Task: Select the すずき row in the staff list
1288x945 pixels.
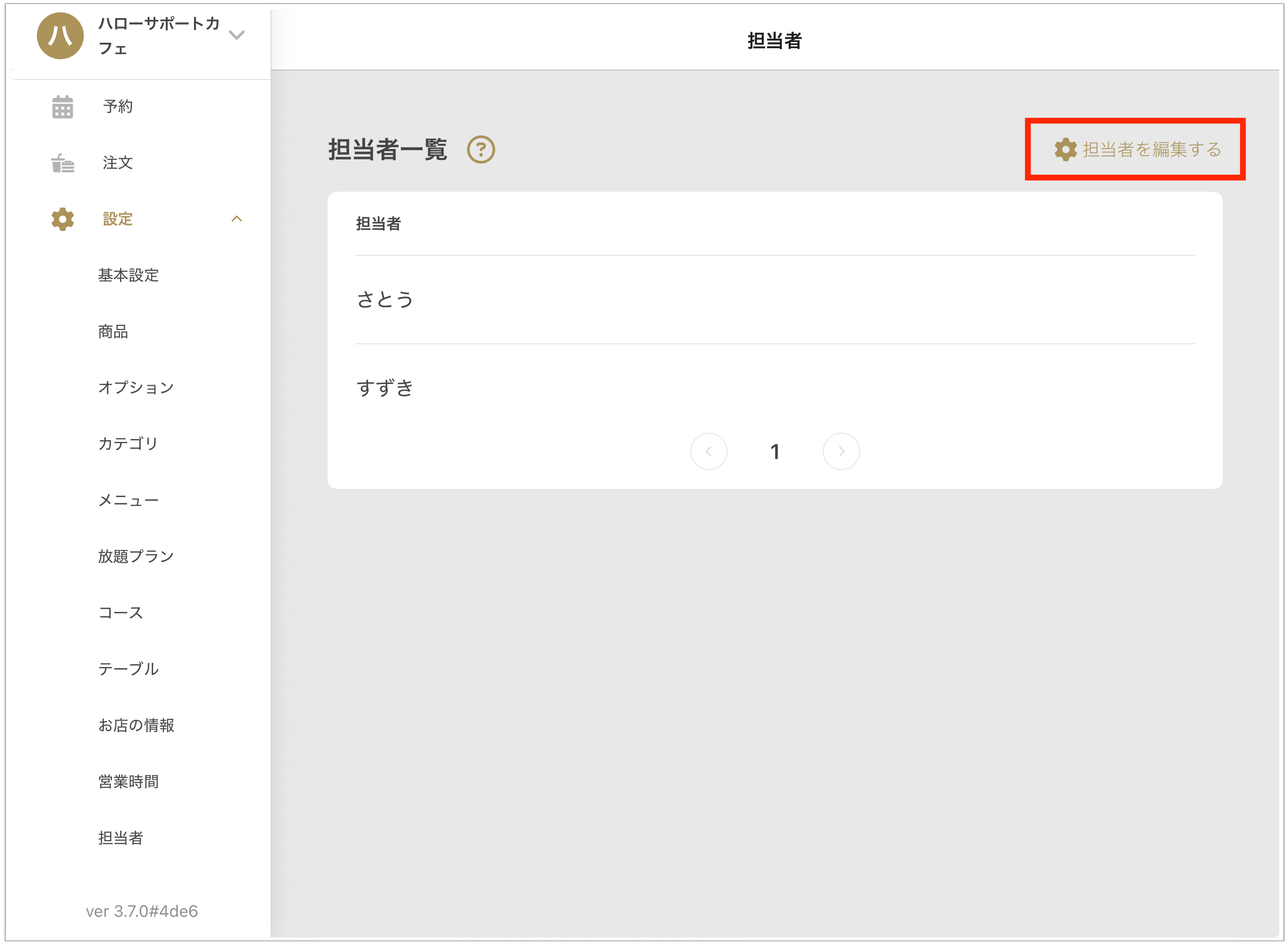Action: (x=775, y=388)
